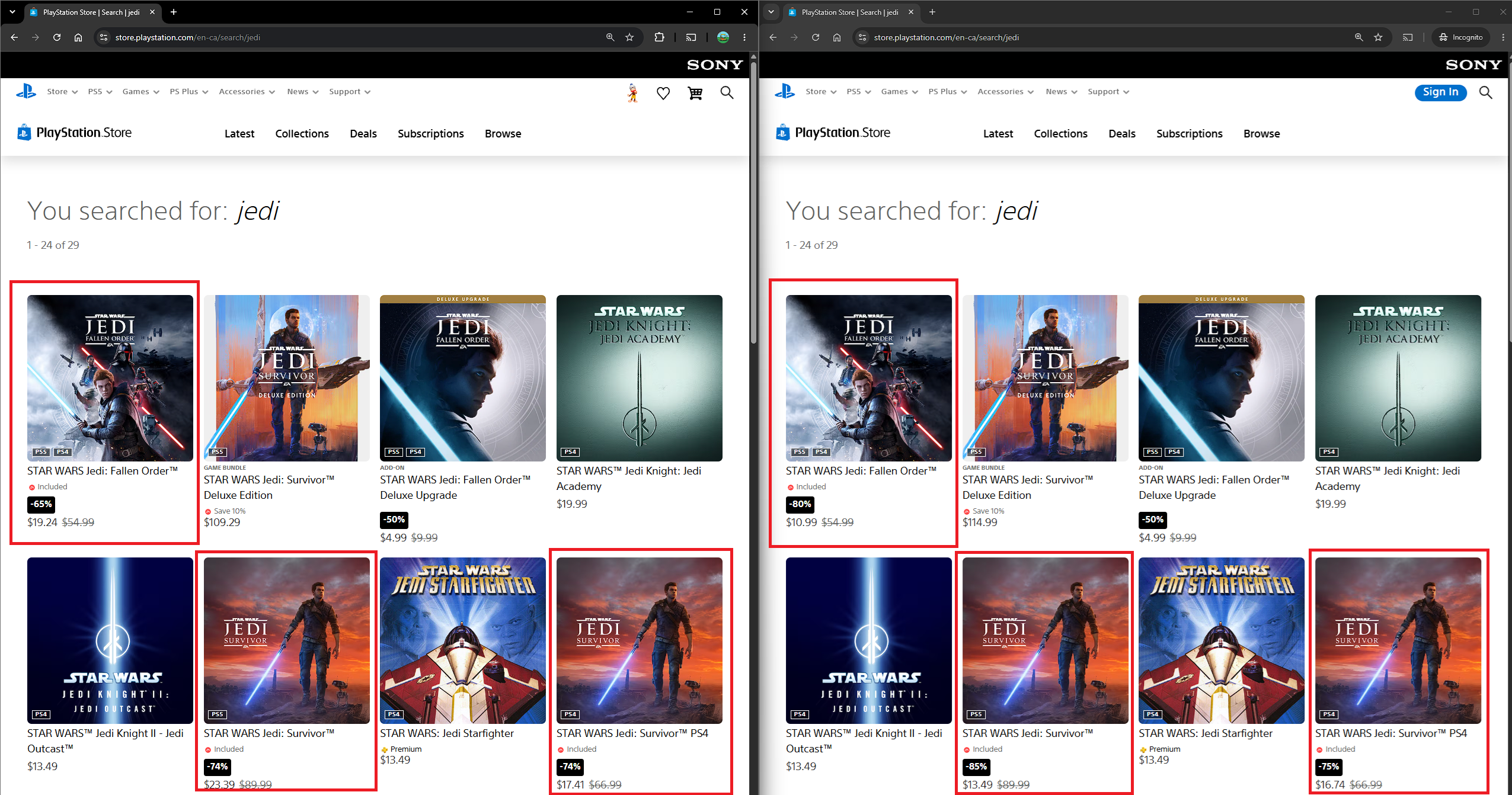
Task: Click the Incognito indicator button in right toolbar
Action: pos(1461,37)
